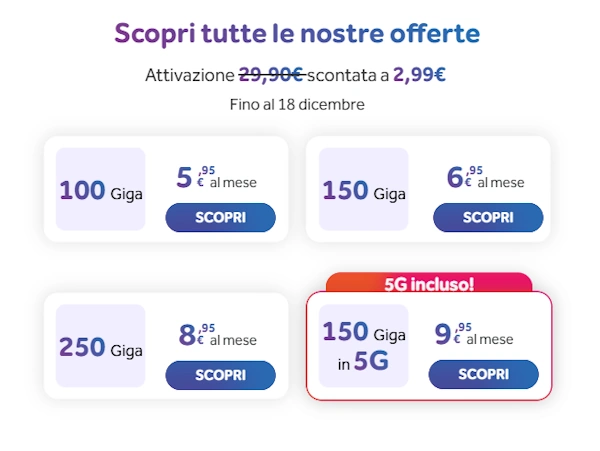Click the 100 Giga tile
600x451 pixels.
(101, 189)
